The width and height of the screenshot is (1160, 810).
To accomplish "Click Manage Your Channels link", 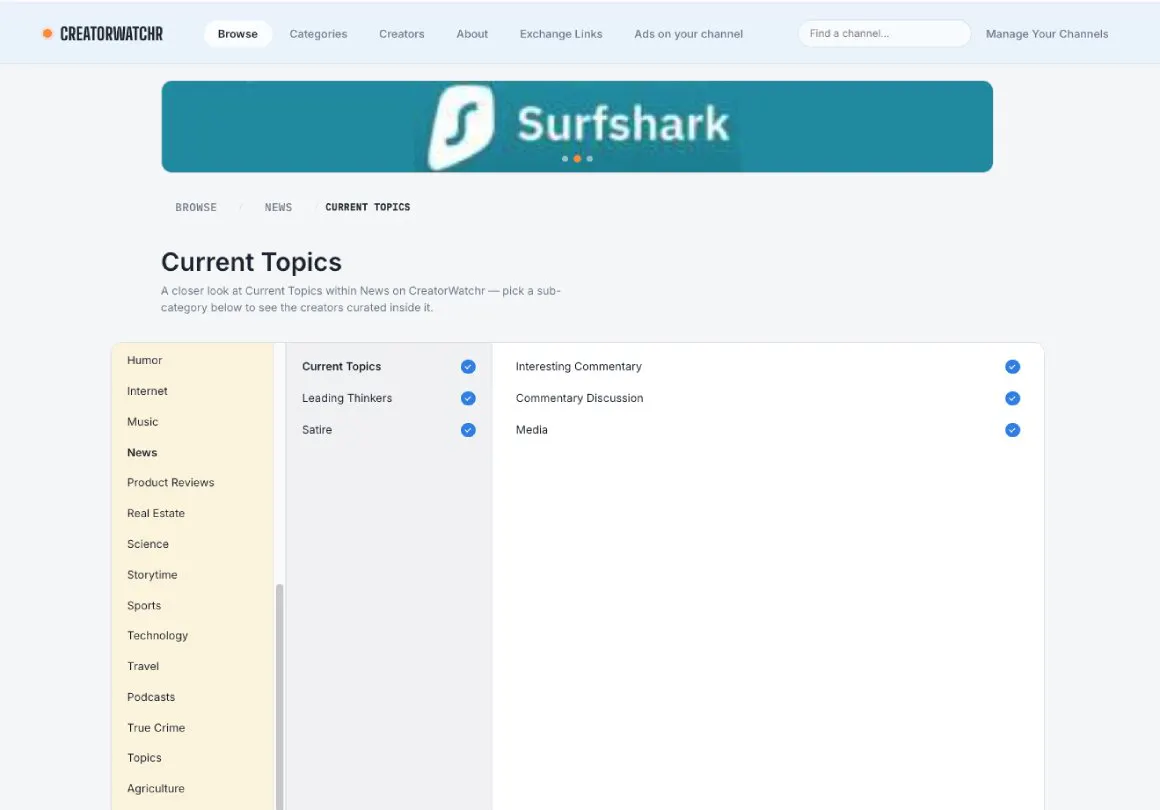I will [x=1047, y=34].
